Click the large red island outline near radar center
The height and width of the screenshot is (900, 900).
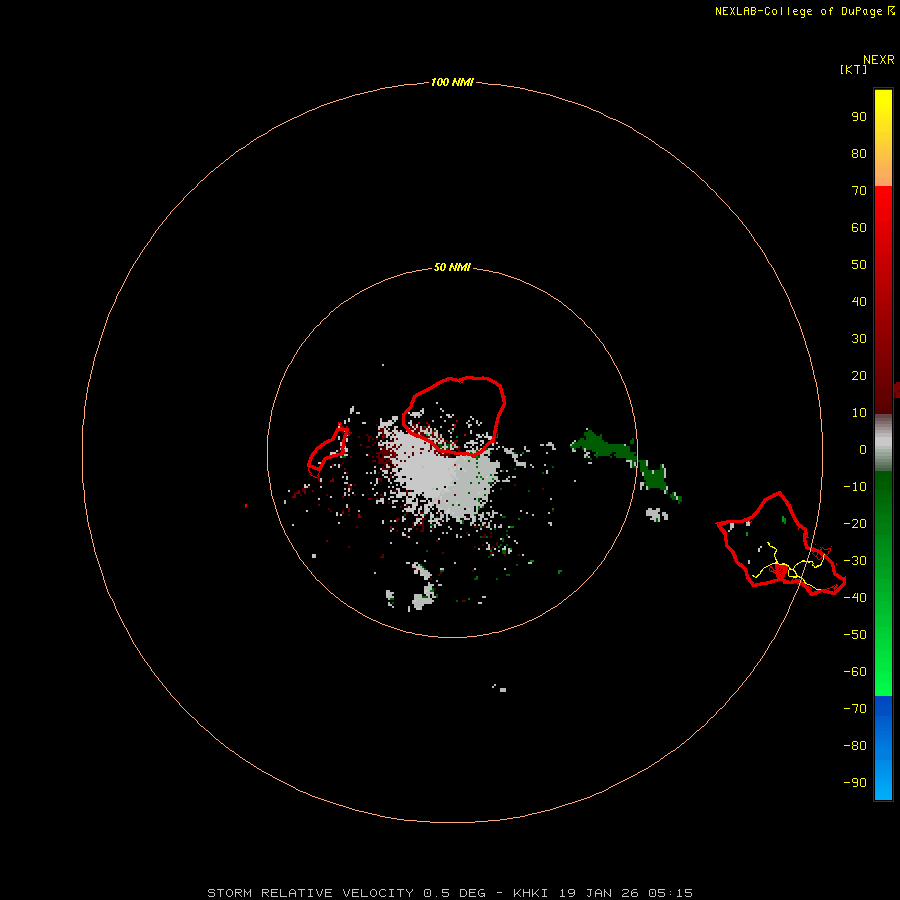click(x=454, y=416)
